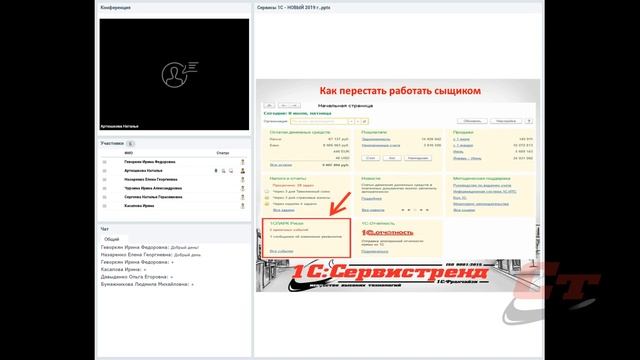Click the slide heading Как перестать работать сыщиком
Screen dimensions: 640x360
click(400, 91)
